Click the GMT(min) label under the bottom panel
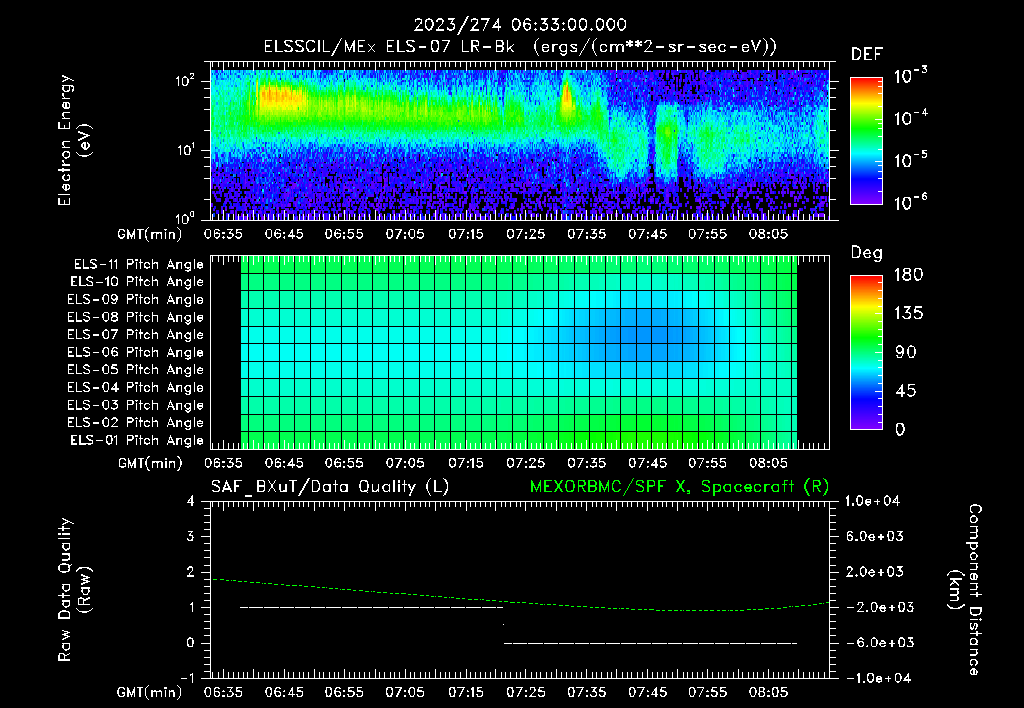Viewport: 1024px width, 708px height. 150,693
